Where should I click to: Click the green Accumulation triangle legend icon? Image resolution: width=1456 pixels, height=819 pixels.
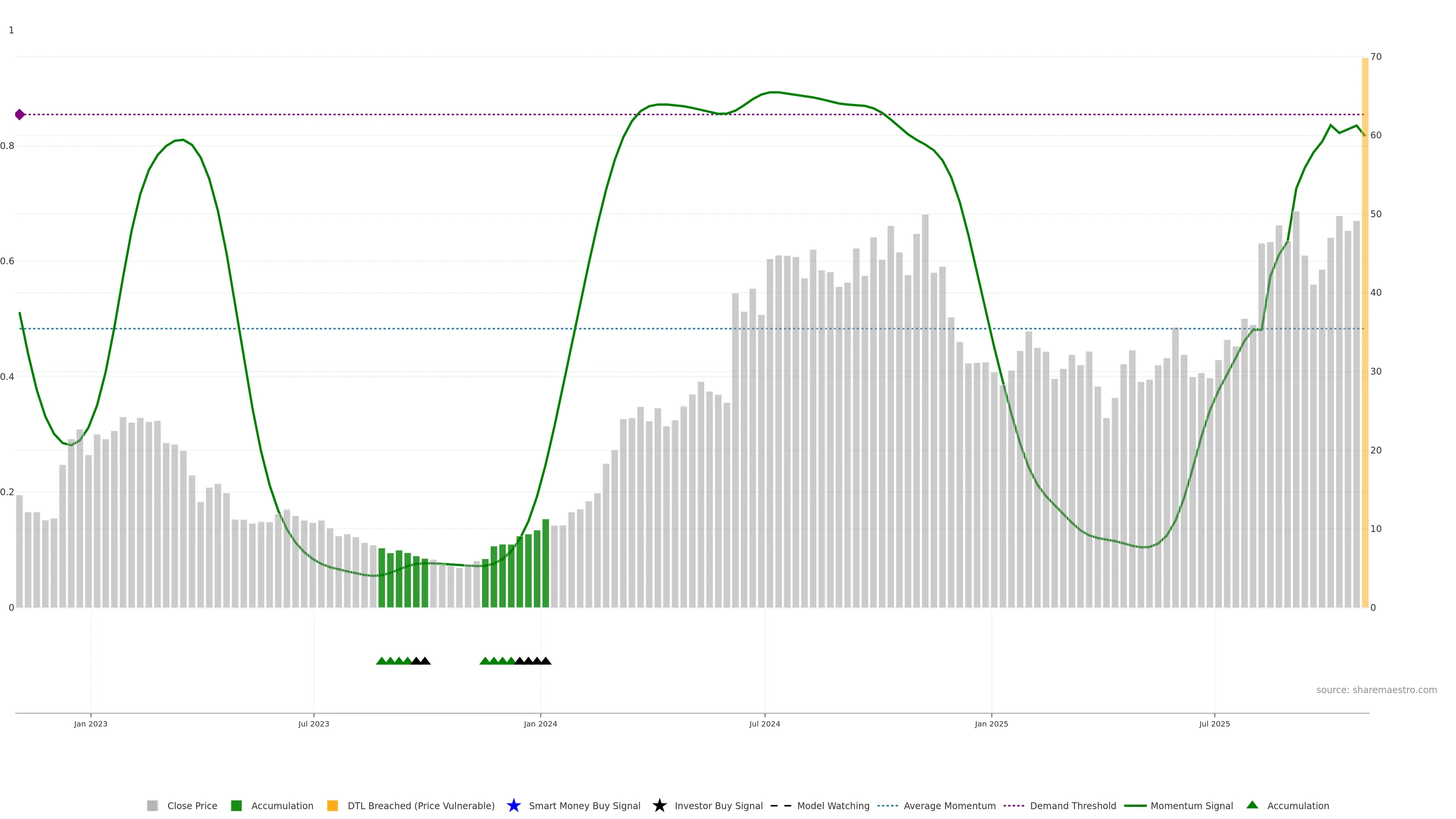point(1252,805)
